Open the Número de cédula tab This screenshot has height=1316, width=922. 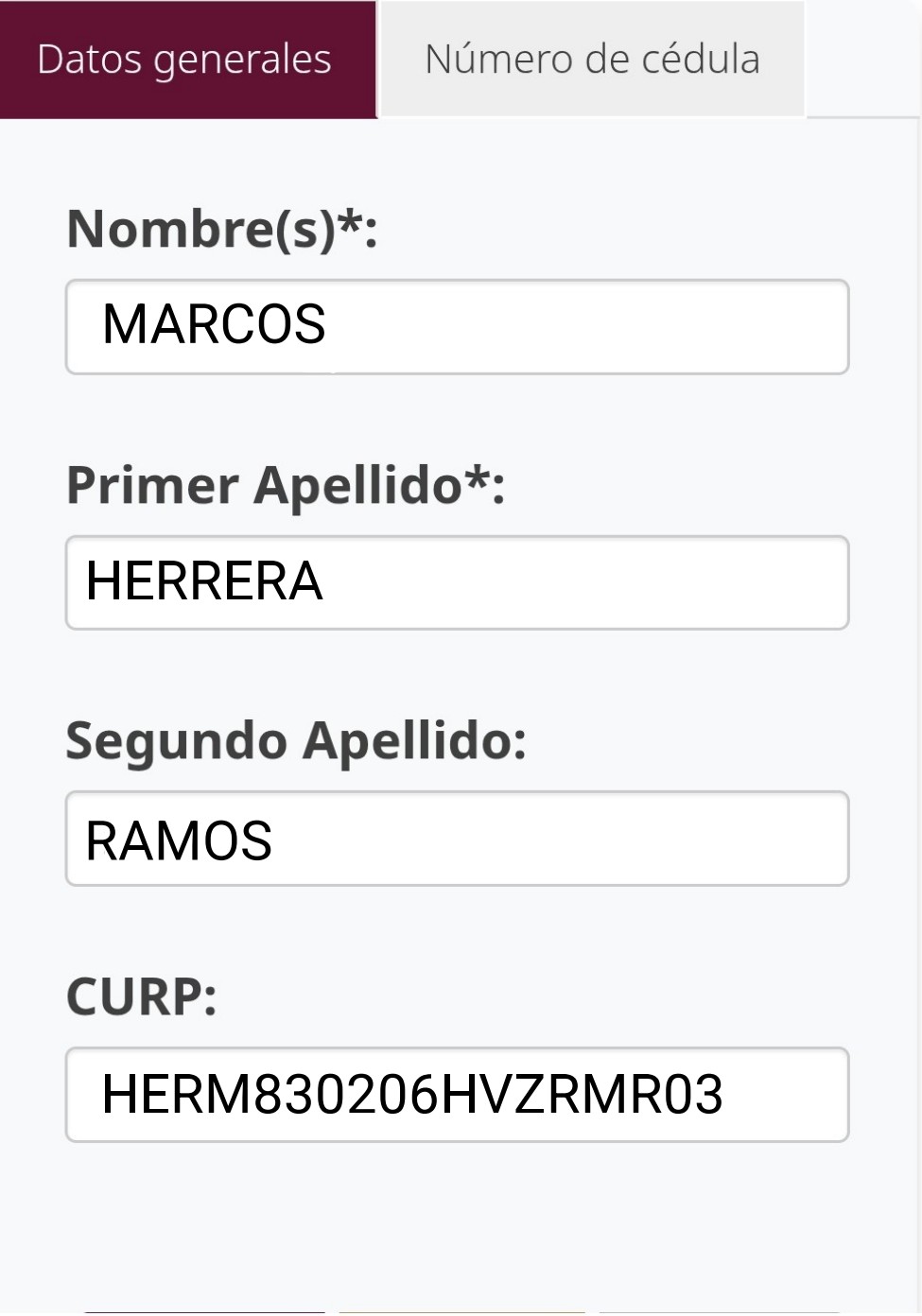592,60
